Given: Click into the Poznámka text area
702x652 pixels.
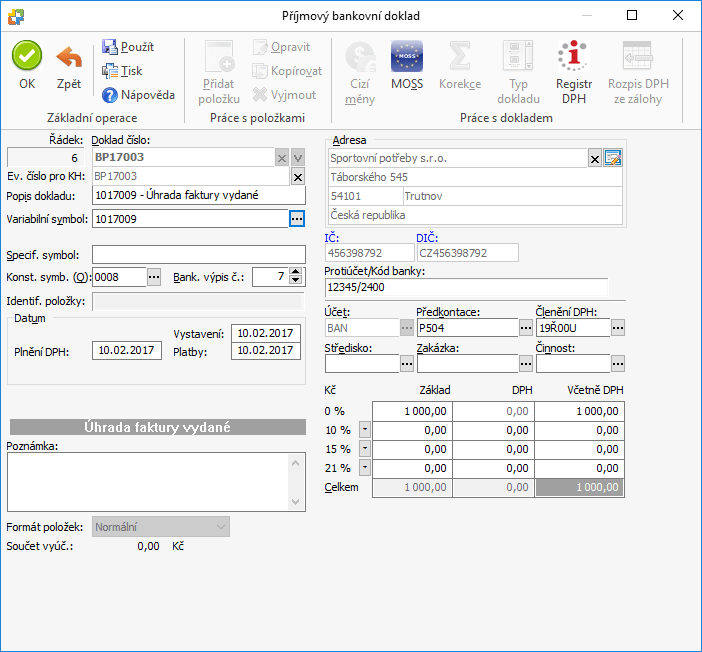Looking at the screenshot, I should click(x=148, y=481).
